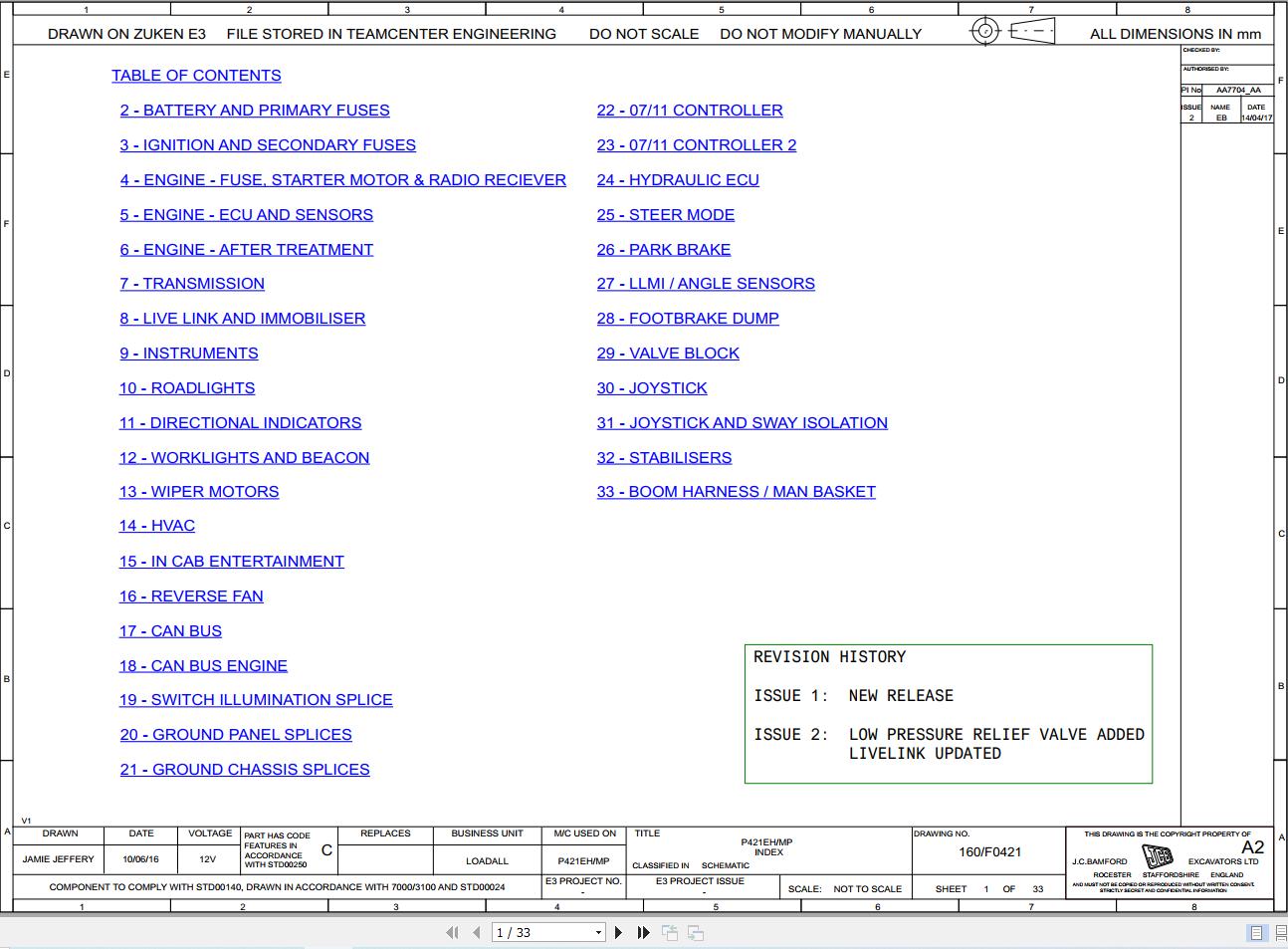Go to 10 - ROADLIGHTS sheet
The image size is (1288, 949).
coord(187,388)
